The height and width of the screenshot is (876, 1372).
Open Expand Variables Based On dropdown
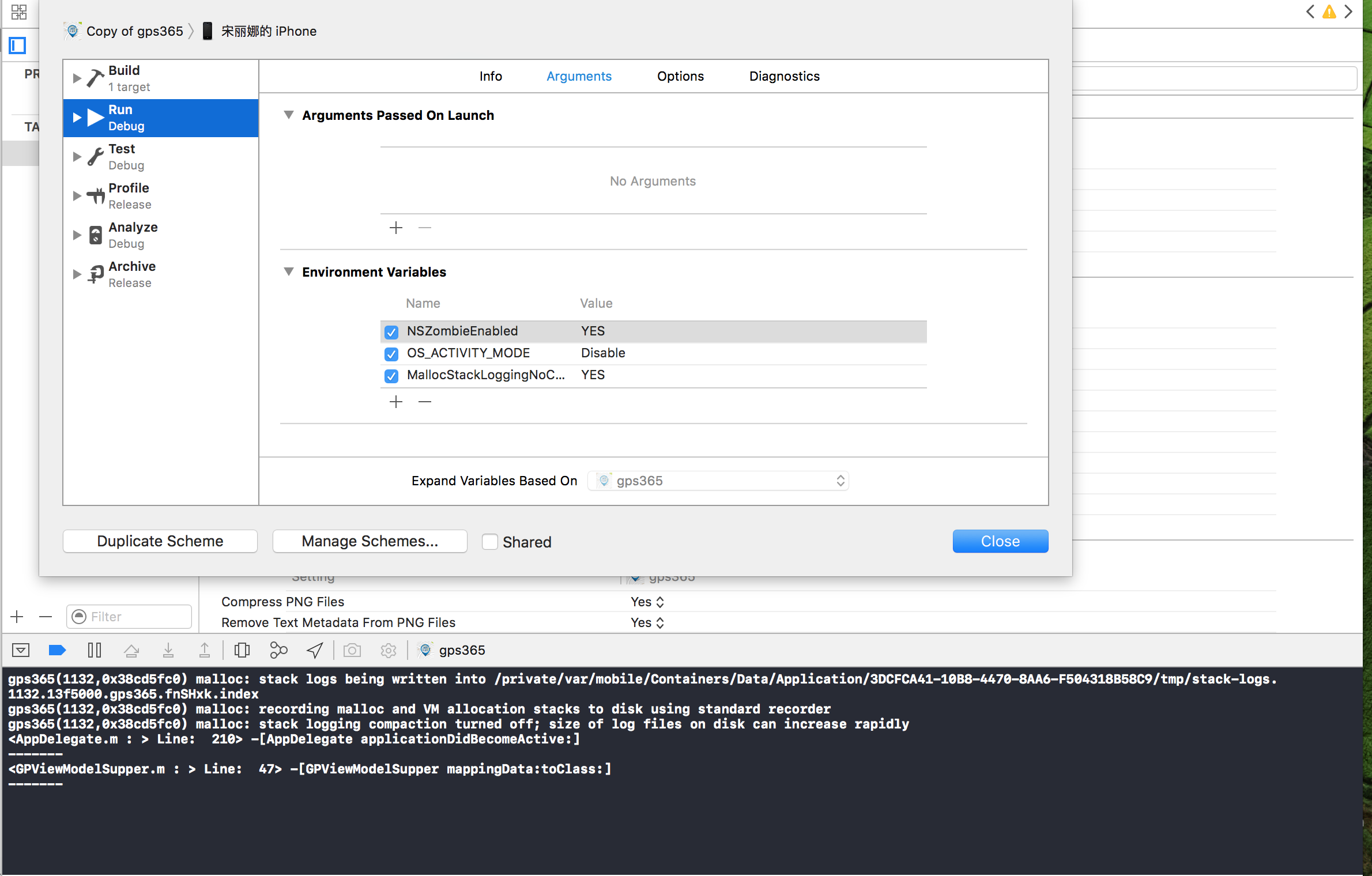click(x=718, y=481)
